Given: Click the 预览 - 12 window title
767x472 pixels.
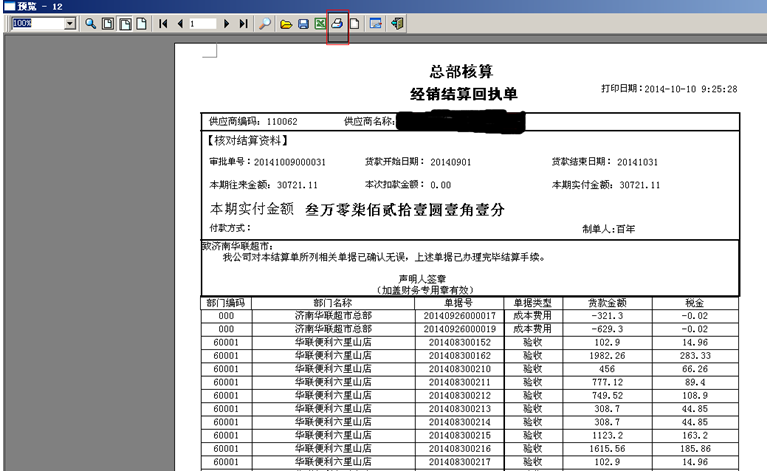Looking at the screenshot, I should 40,6.
